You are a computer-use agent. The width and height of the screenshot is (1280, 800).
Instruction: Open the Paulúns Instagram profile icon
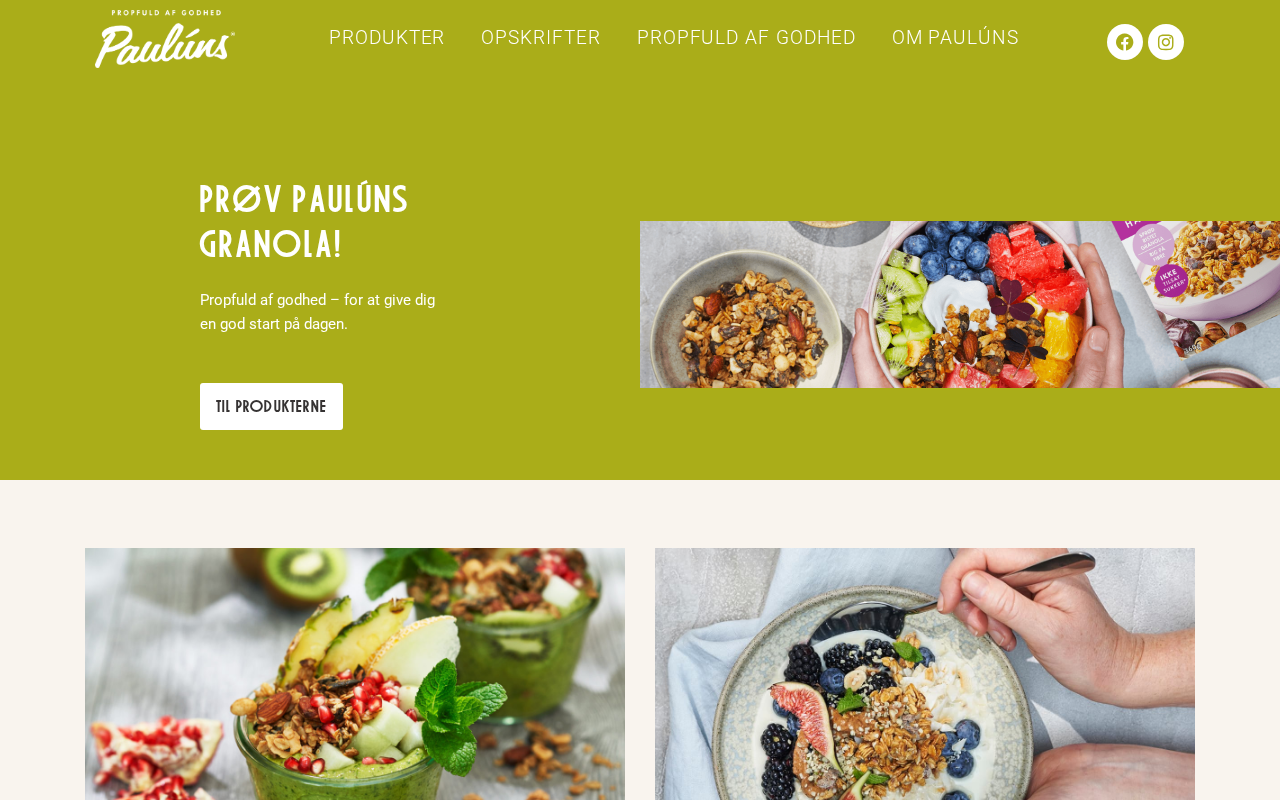(x=1166, y=42)
